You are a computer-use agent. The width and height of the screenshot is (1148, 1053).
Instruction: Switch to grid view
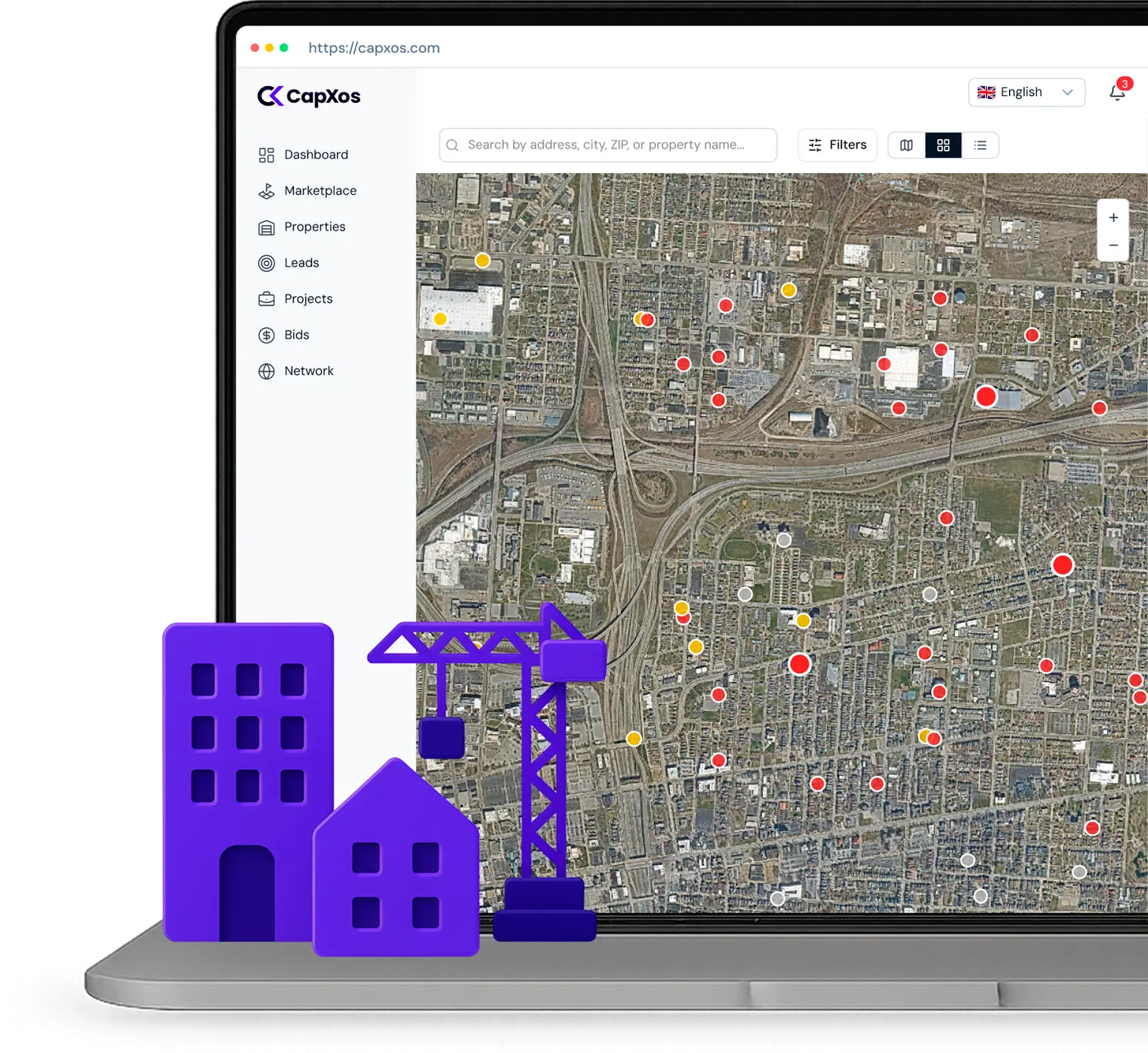[943, 145]
